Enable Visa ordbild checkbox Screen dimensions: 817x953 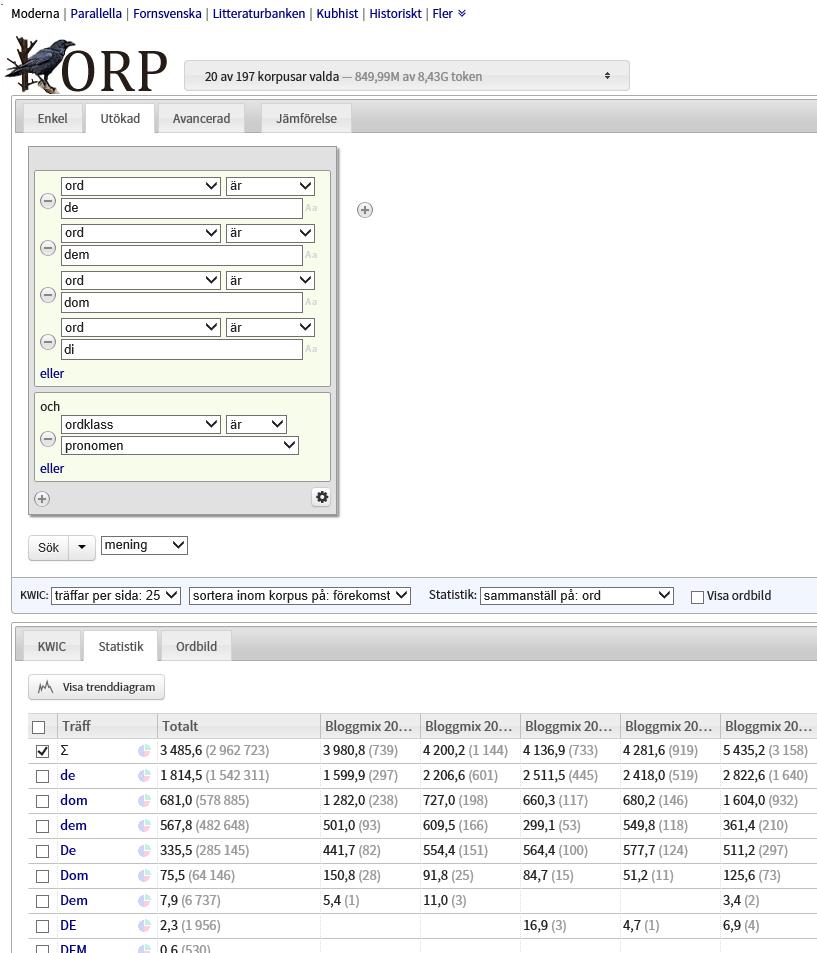pyautogui.click(x=697, y=597)
